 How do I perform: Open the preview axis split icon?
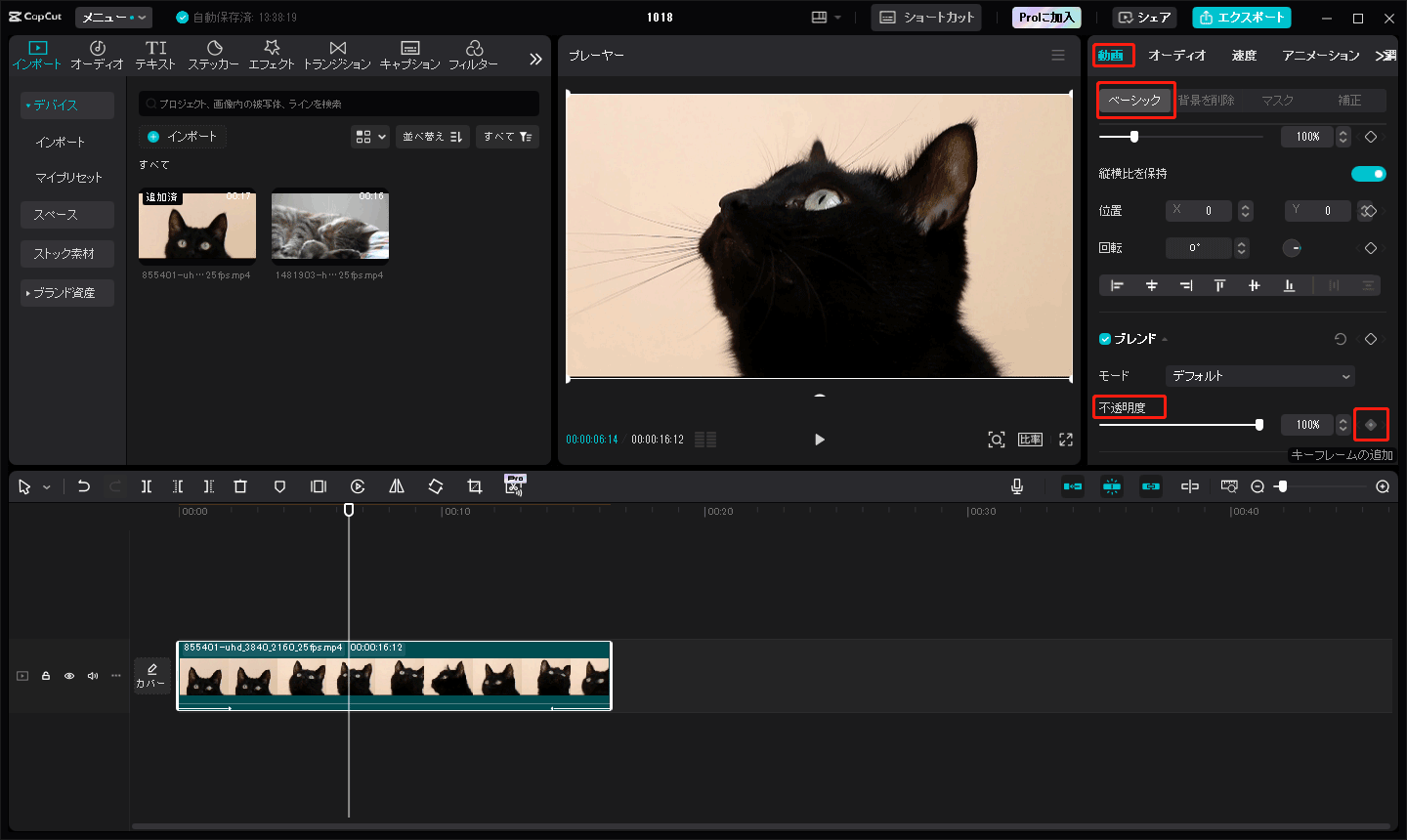tap(1190, 486)
